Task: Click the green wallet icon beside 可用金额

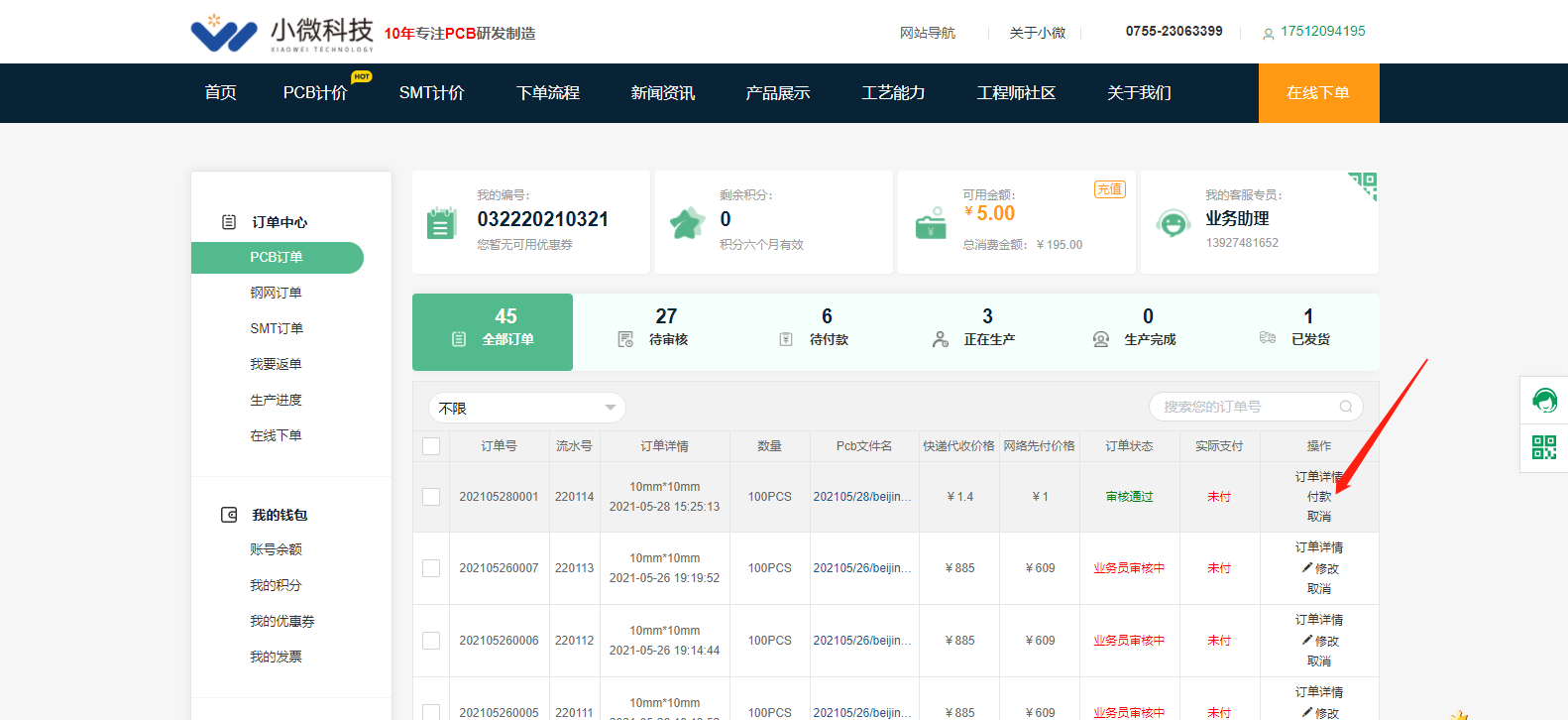Action: 931,223
